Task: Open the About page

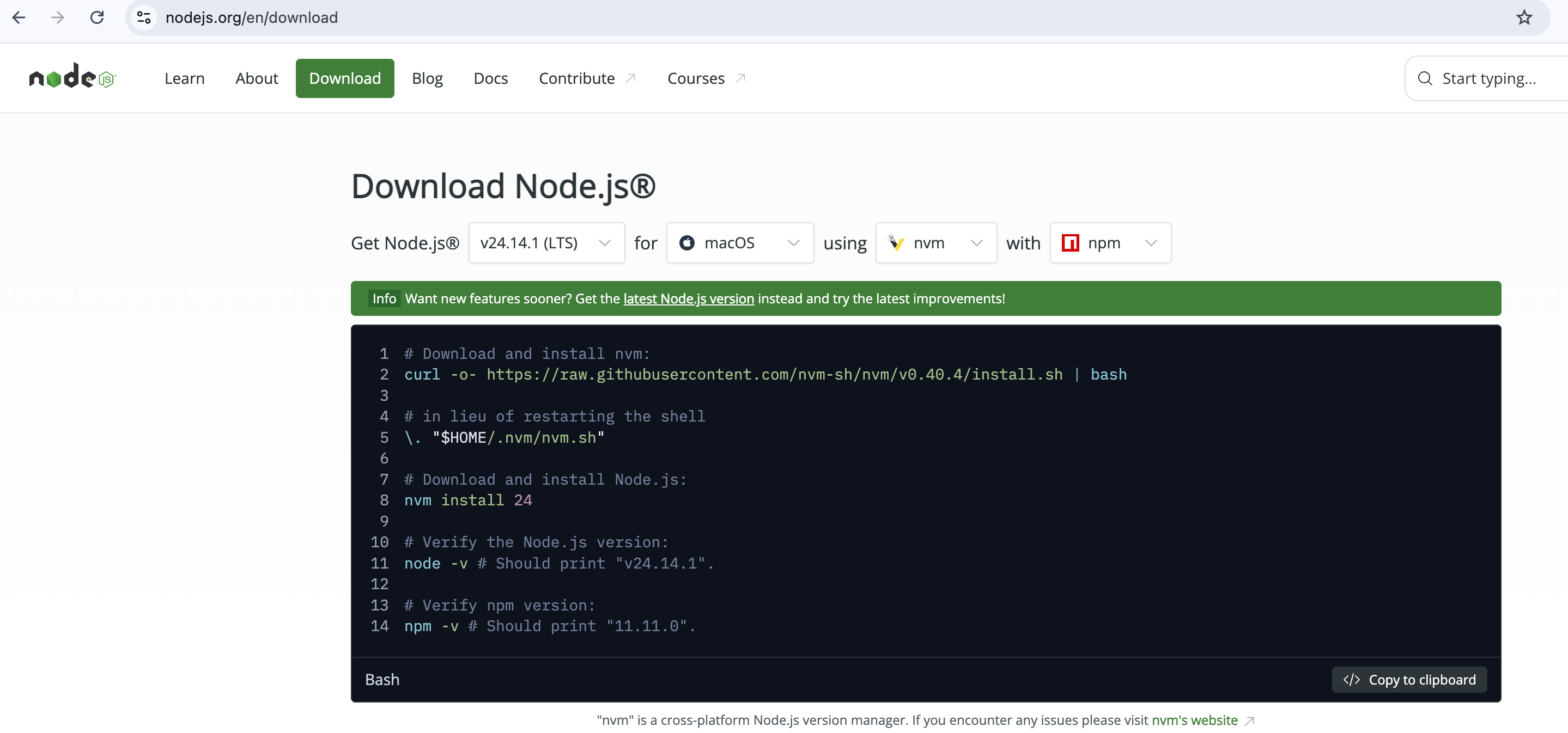Action: point(256,78)
